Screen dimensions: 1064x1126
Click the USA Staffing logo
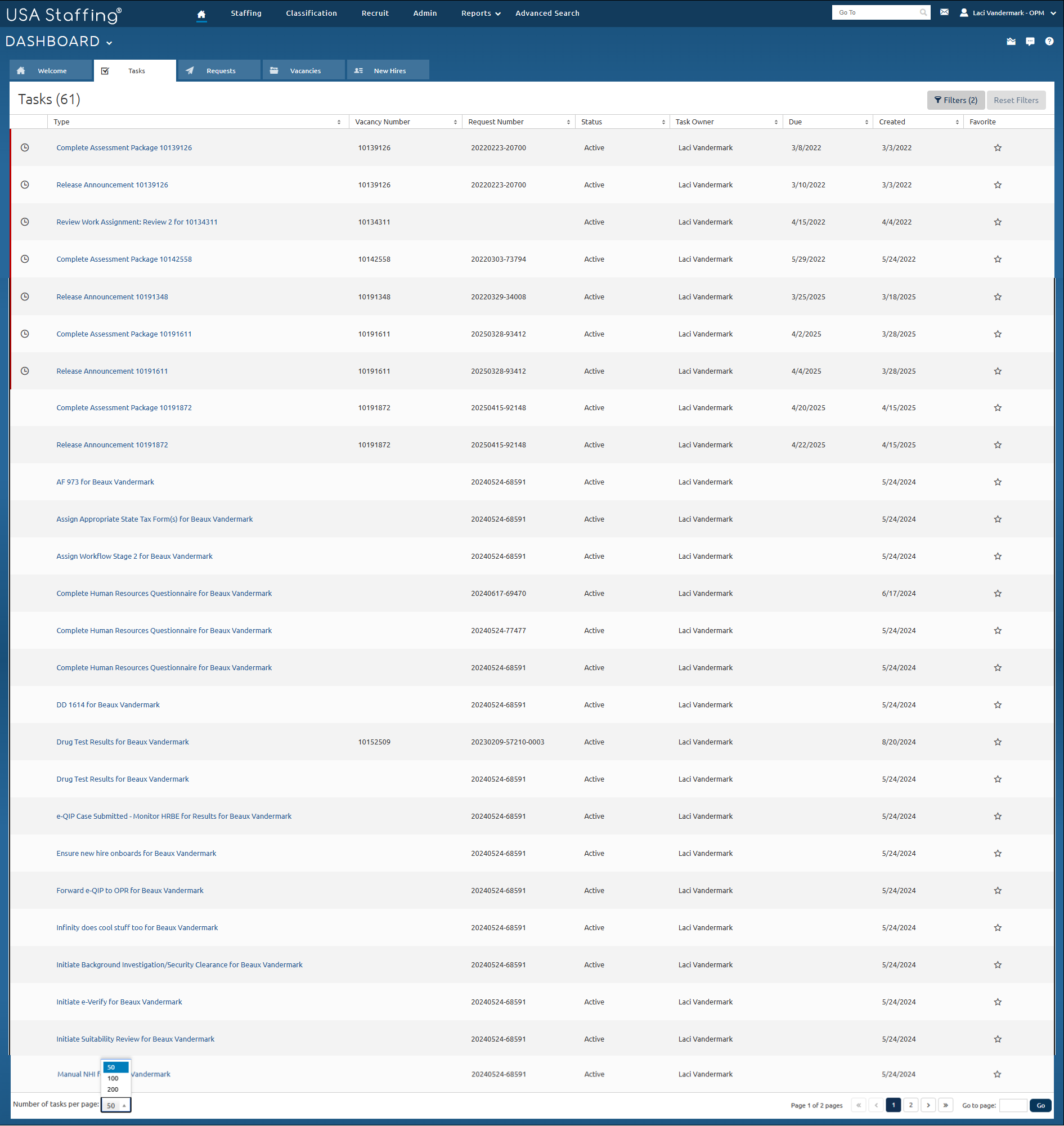(64, 15)
